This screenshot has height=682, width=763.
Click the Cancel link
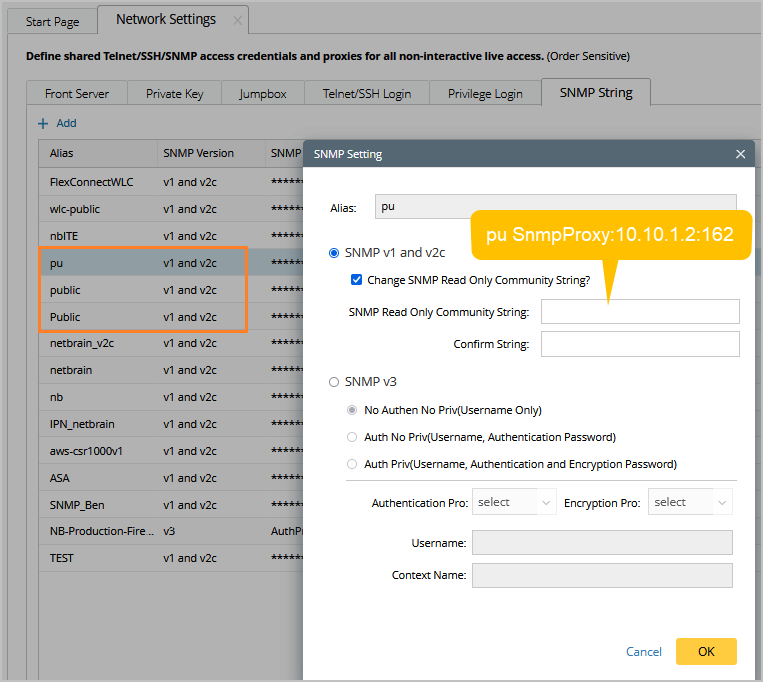(643, 651)
